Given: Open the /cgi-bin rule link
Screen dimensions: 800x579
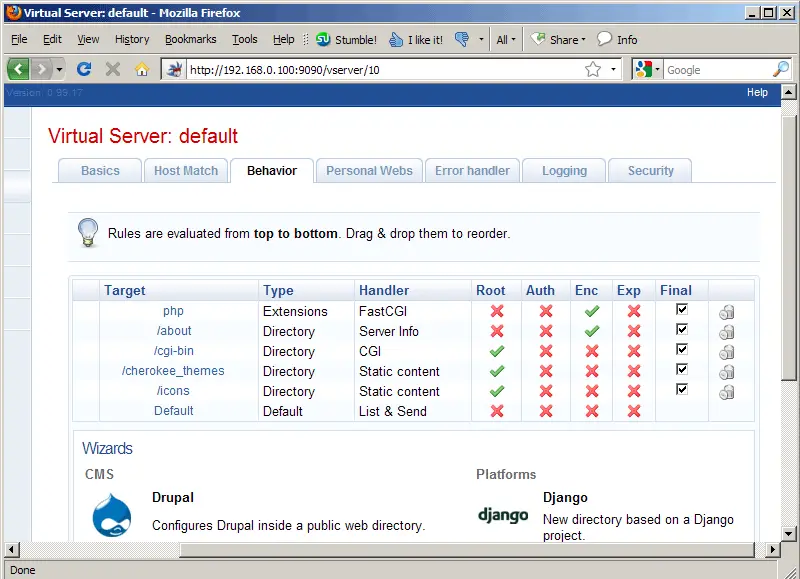Looking at the screenshot, I should [x=174, y=350].
